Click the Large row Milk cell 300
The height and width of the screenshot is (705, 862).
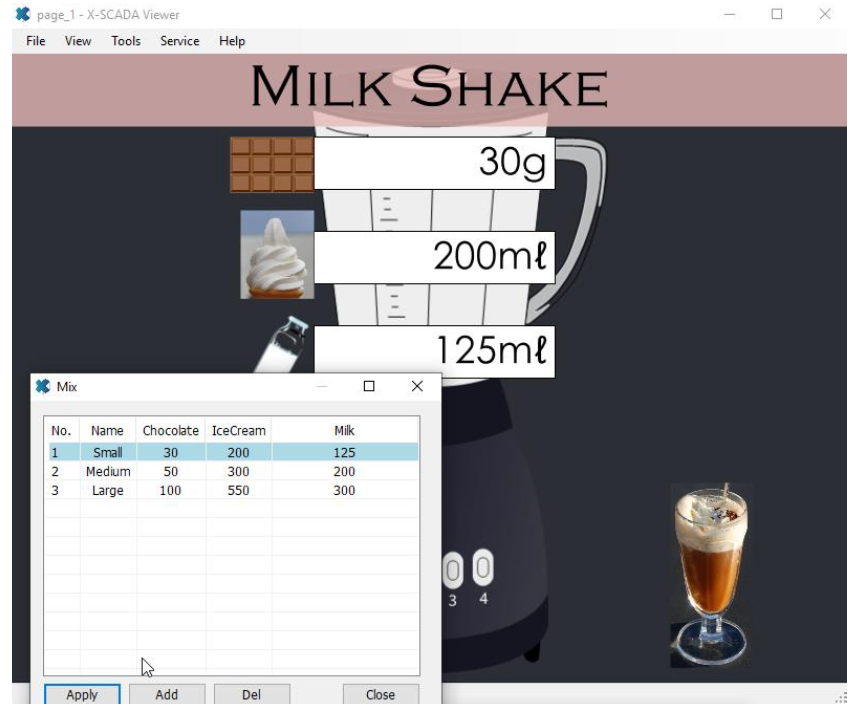click(x=345, y=490)
